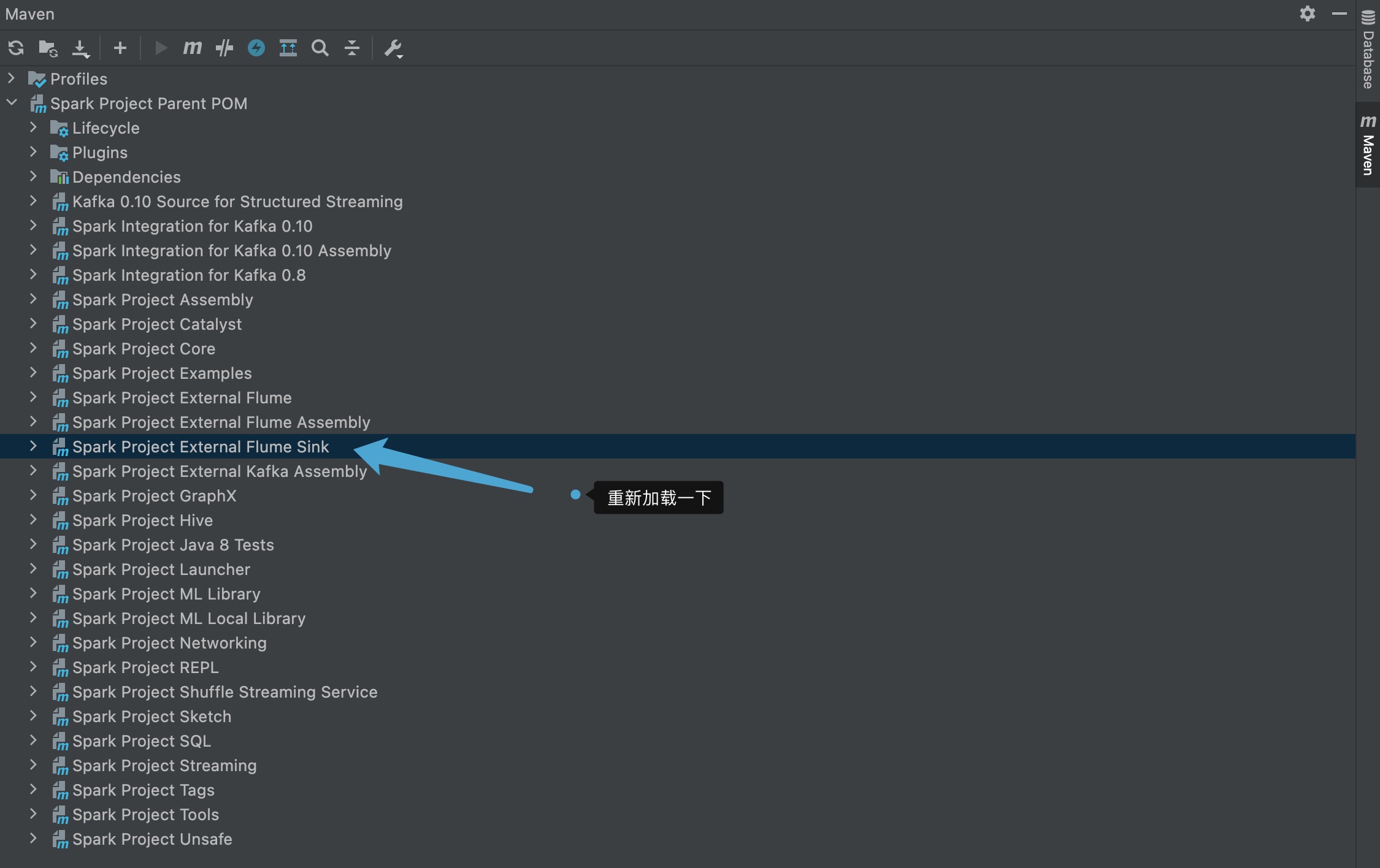The image size is (1380, 868).
Task: Click Spark Project GraphX module icon
Action: (60, 496)
